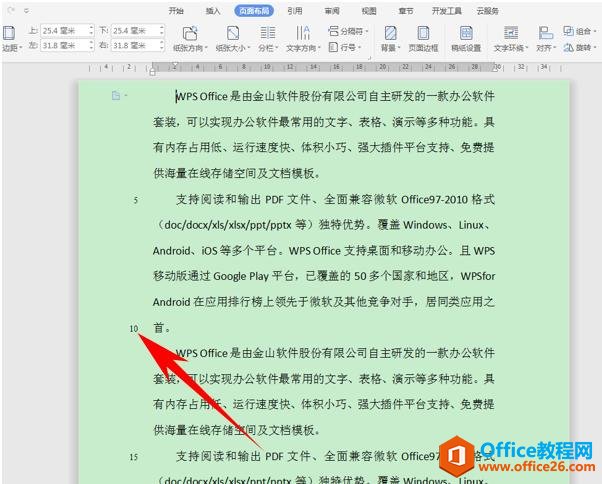This screenshot has height=484, width=602.
Task: Click the redo arrow in quick access bar
Action: (x=11, y=10)
